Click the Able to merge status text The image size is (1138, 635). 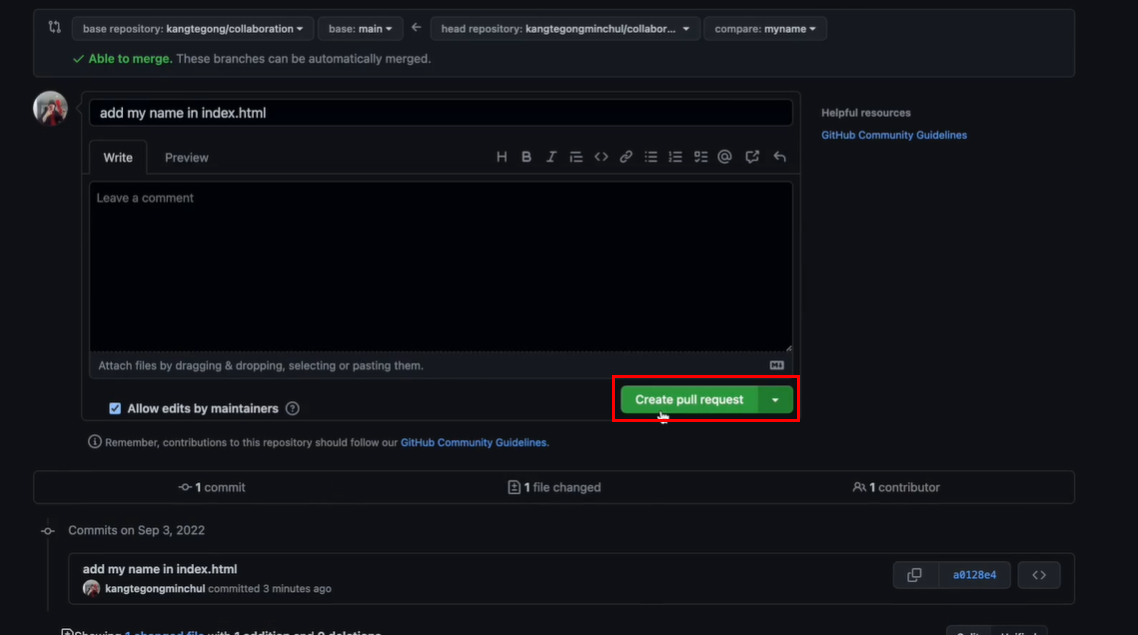point(130,59)
